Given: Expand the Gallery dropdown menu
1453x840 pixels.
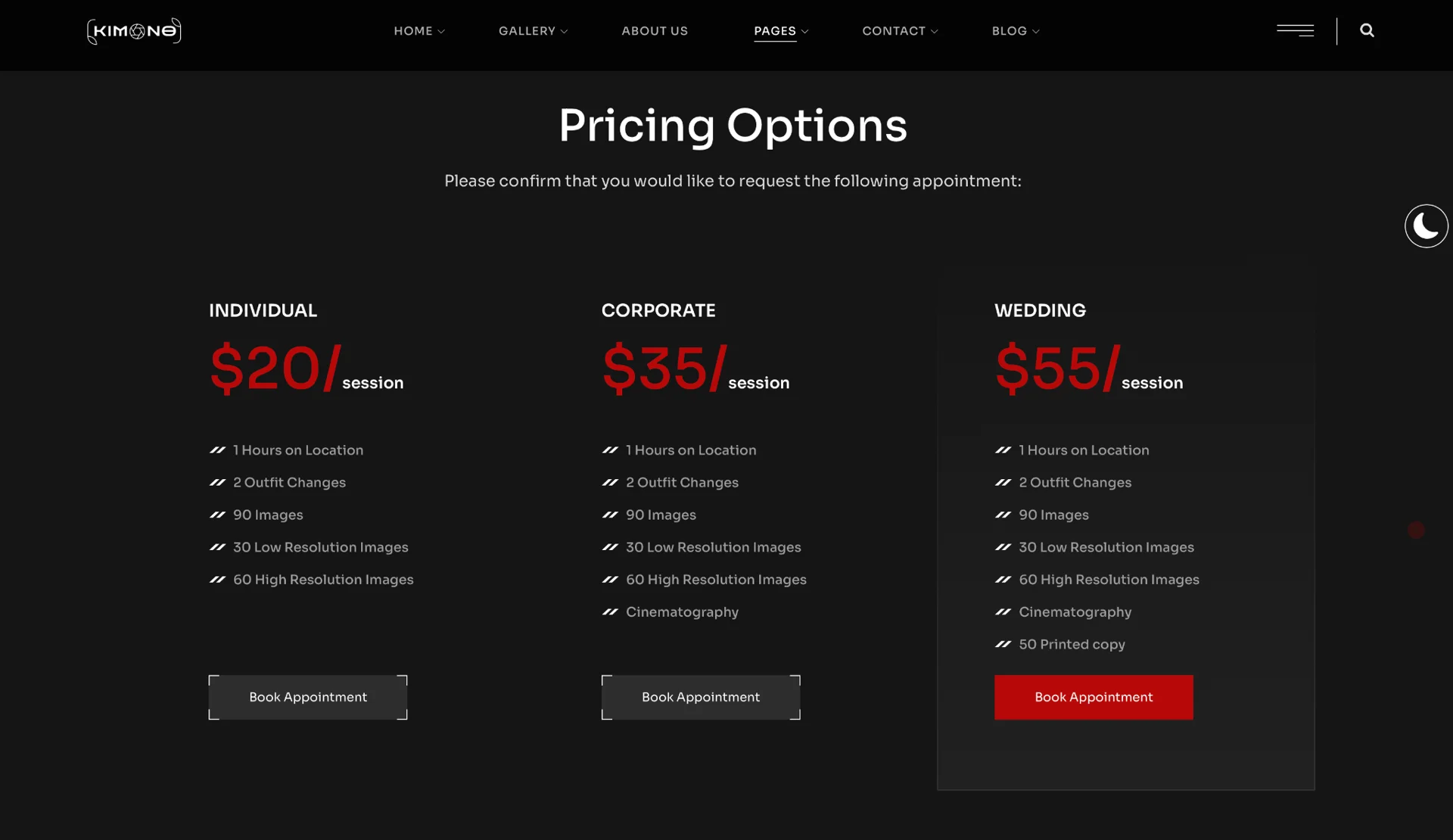Looking at the screenshot, I should point(533,31).
